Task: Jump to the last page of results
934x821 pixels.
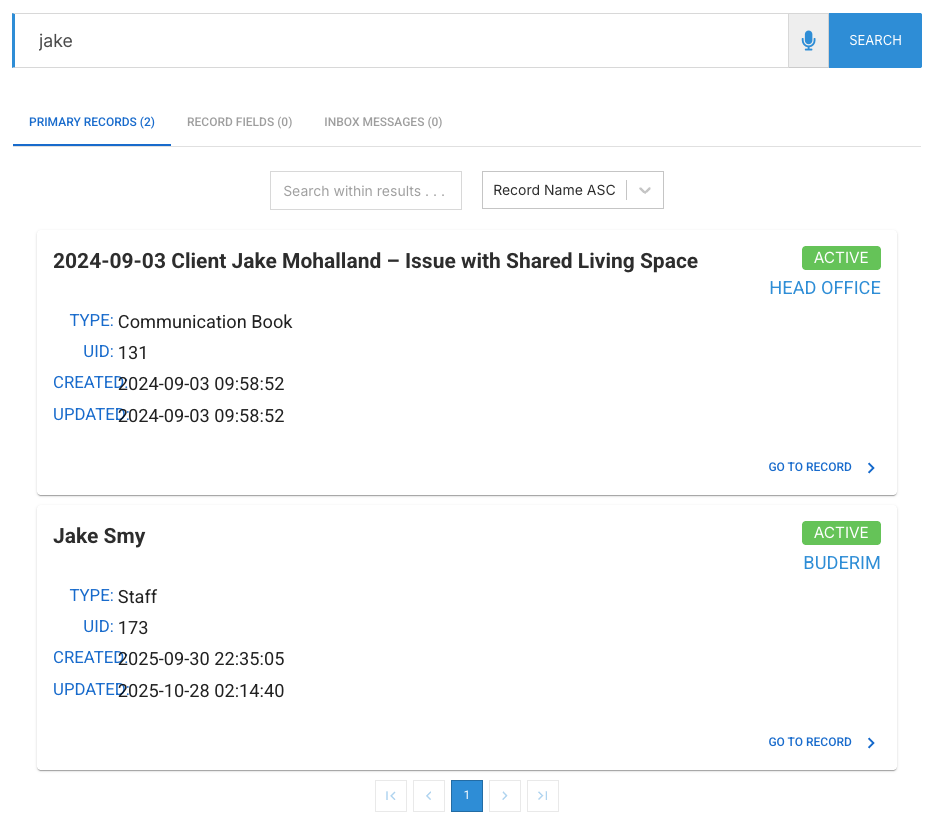Action: 543,796
